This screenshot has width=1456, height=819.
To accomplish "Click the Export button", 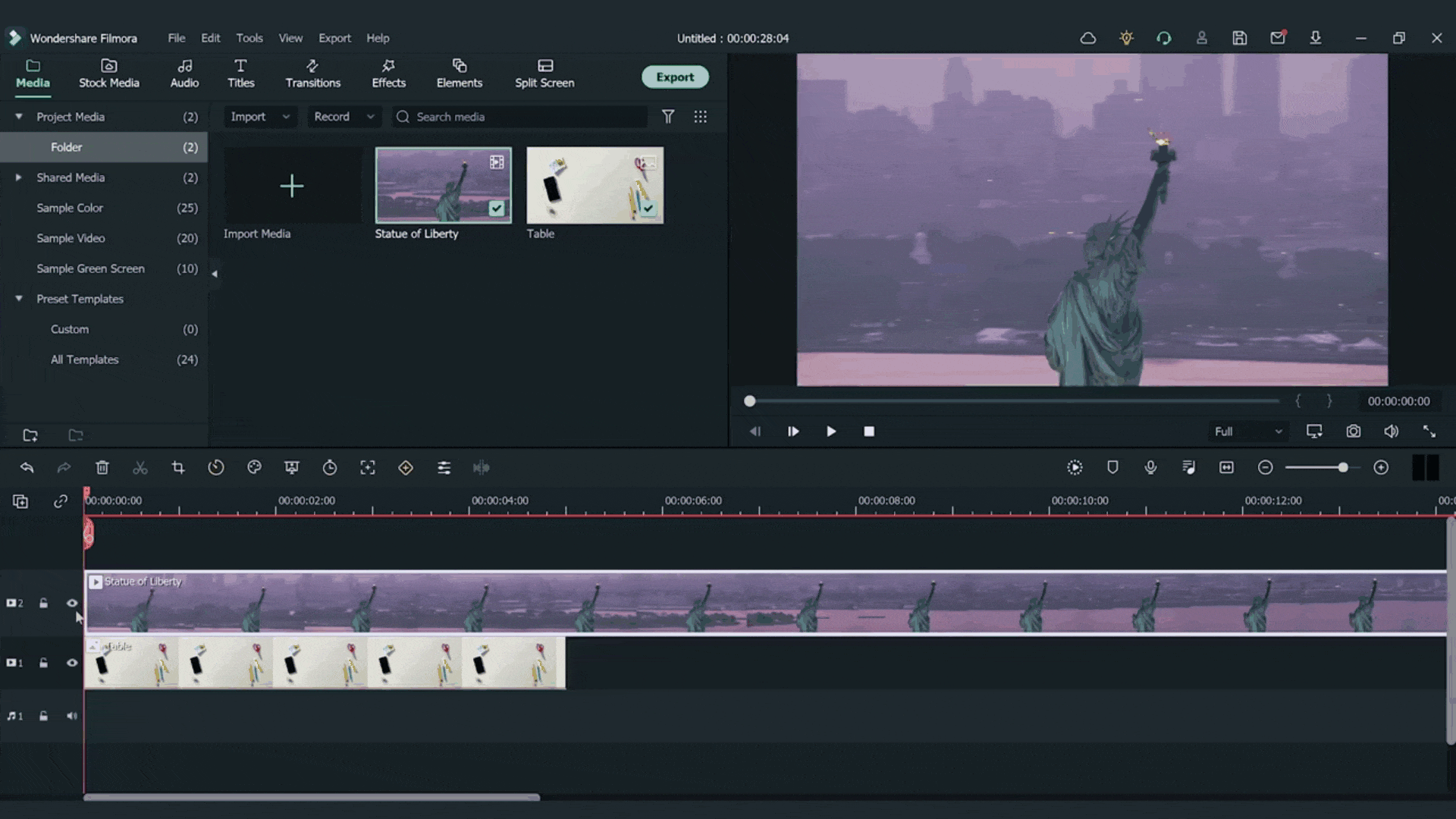I will coord(675,77).
